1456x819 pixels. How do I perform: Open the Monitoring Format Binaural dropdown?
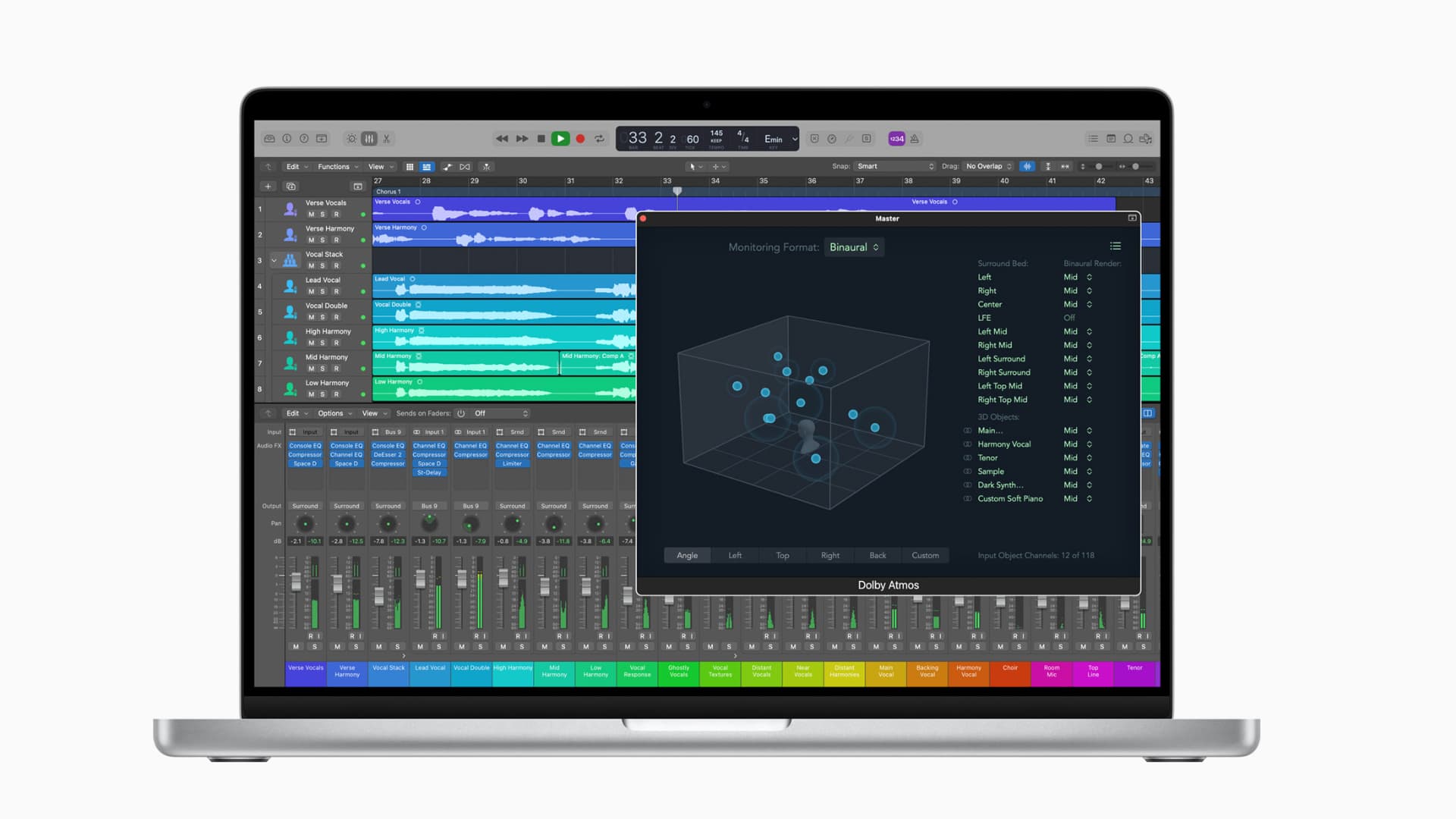(854, 247)
